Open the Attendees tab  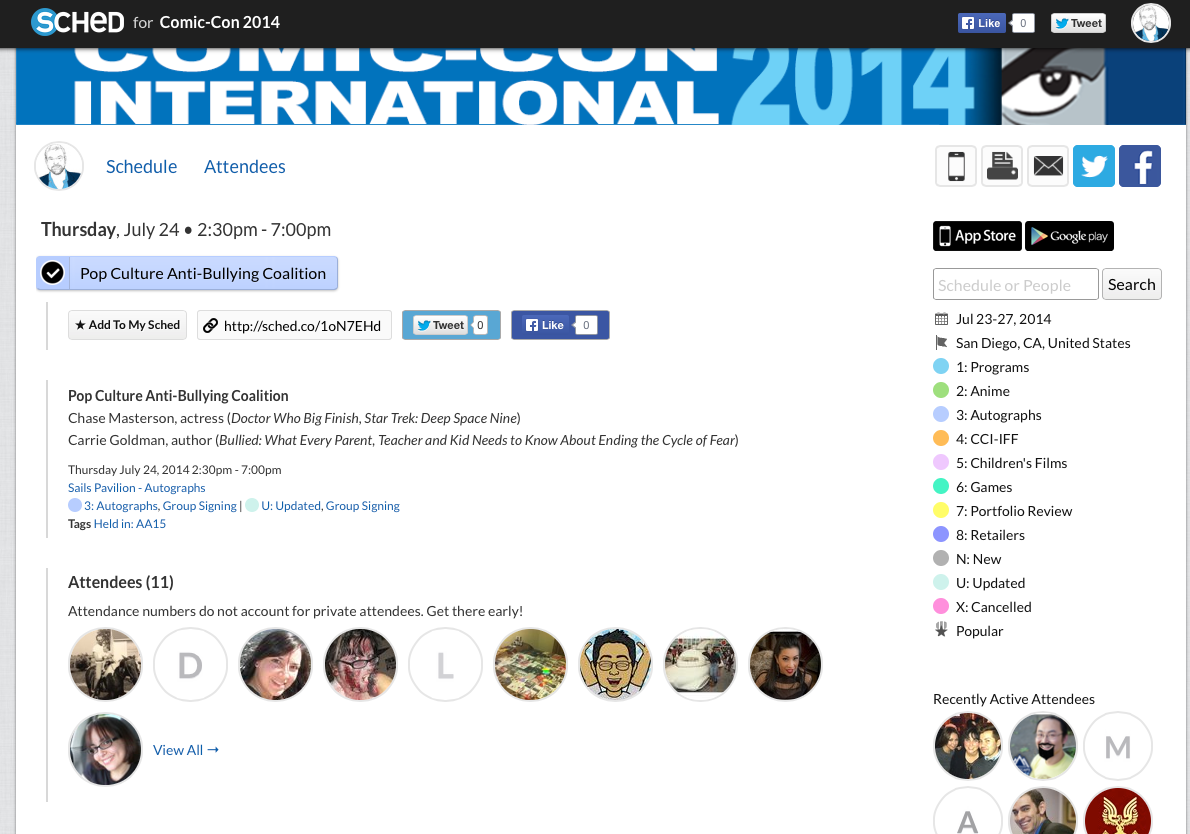coord(244,166)
